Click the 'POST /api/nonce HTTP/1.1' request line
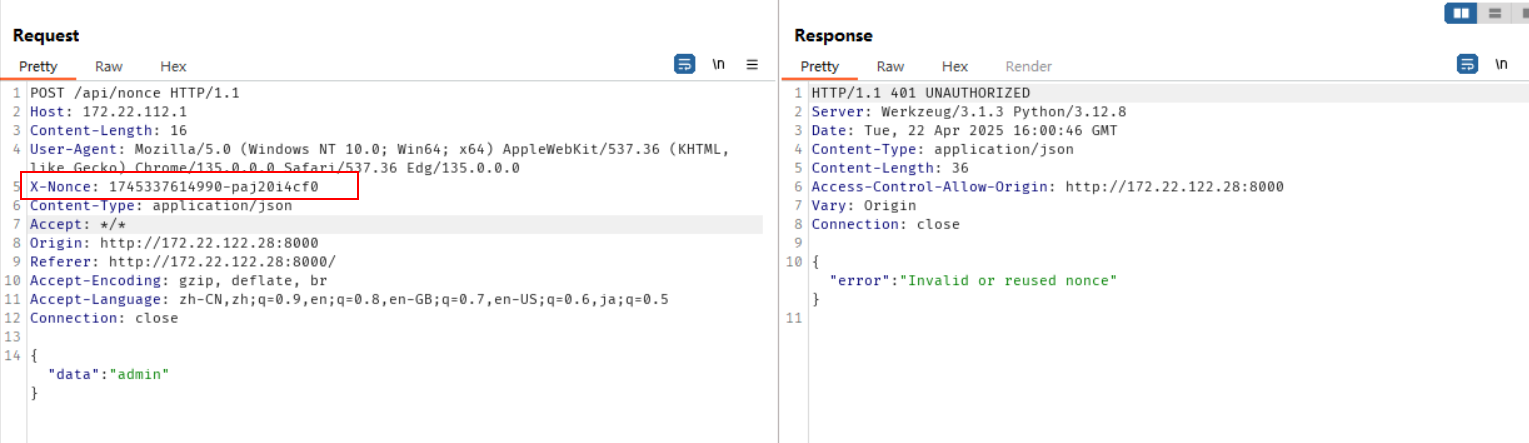 point(135,93)
